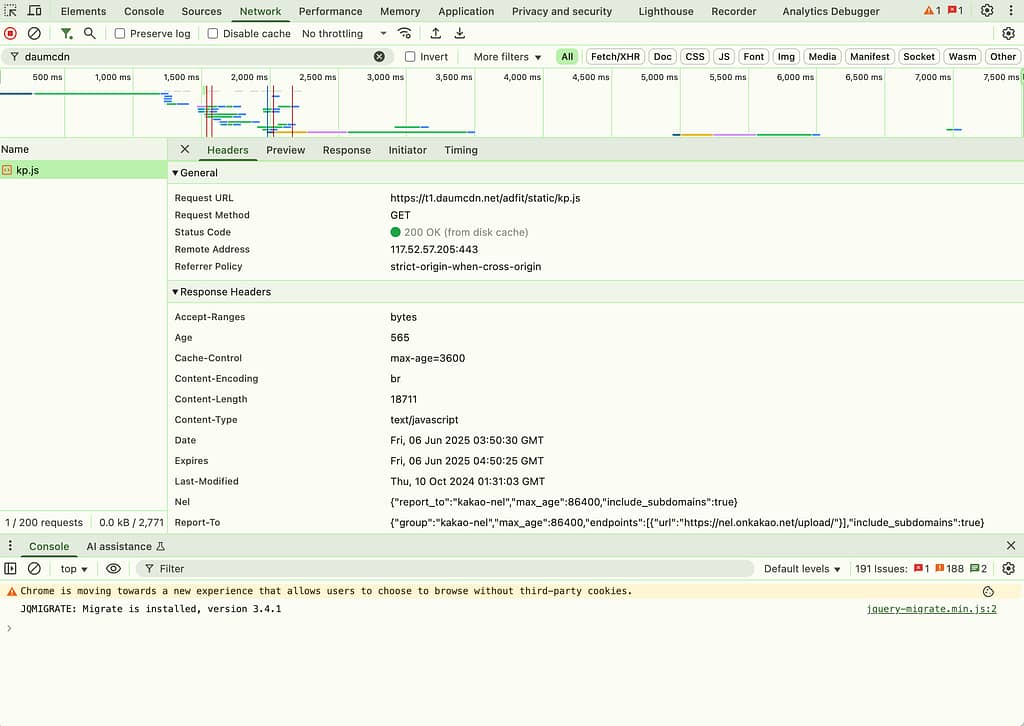Filter by Font requests
This screenshot has width=1024, height=726.
coord(753,57)
